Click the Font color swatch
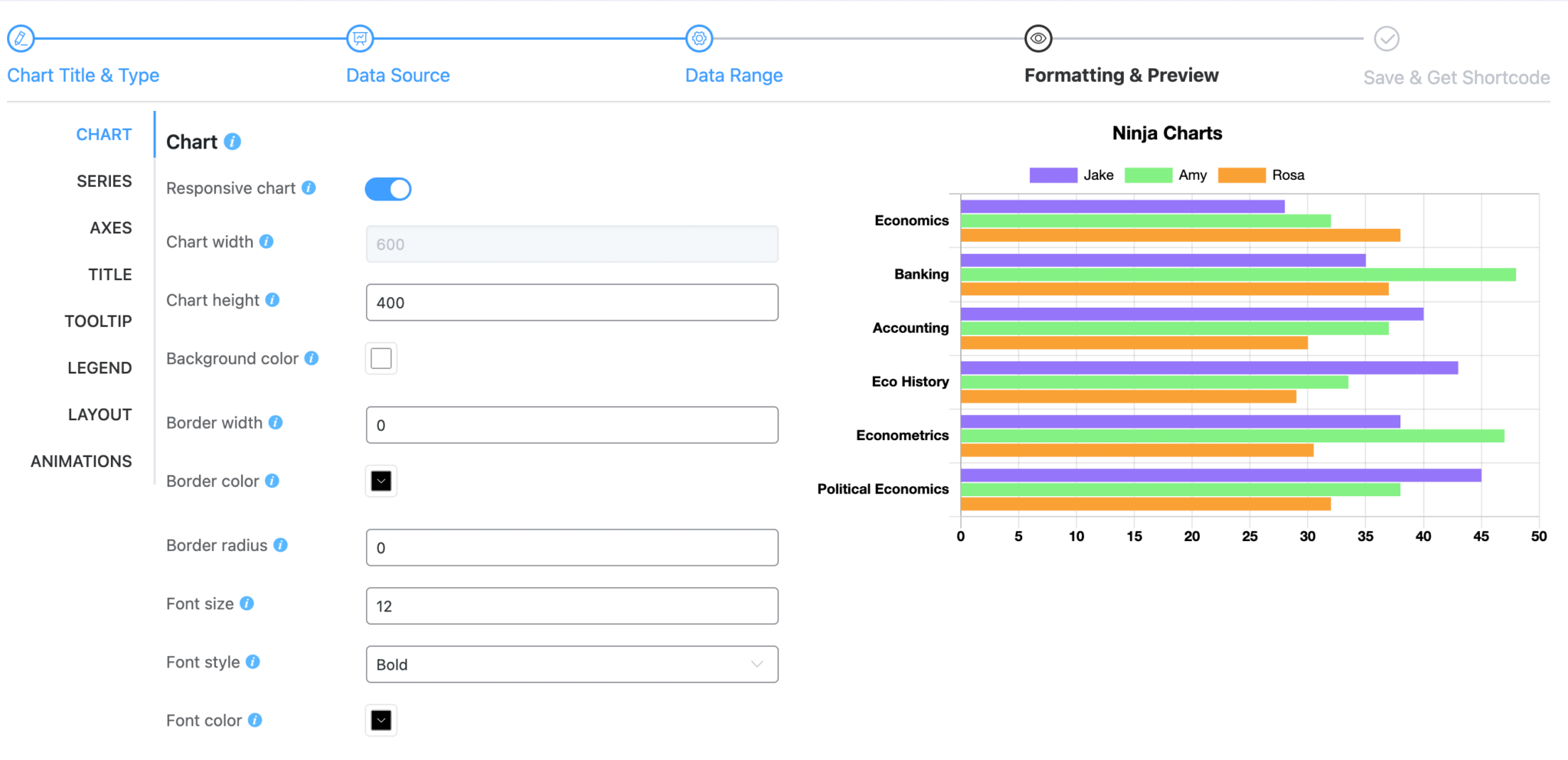 (x=381, y=720)
